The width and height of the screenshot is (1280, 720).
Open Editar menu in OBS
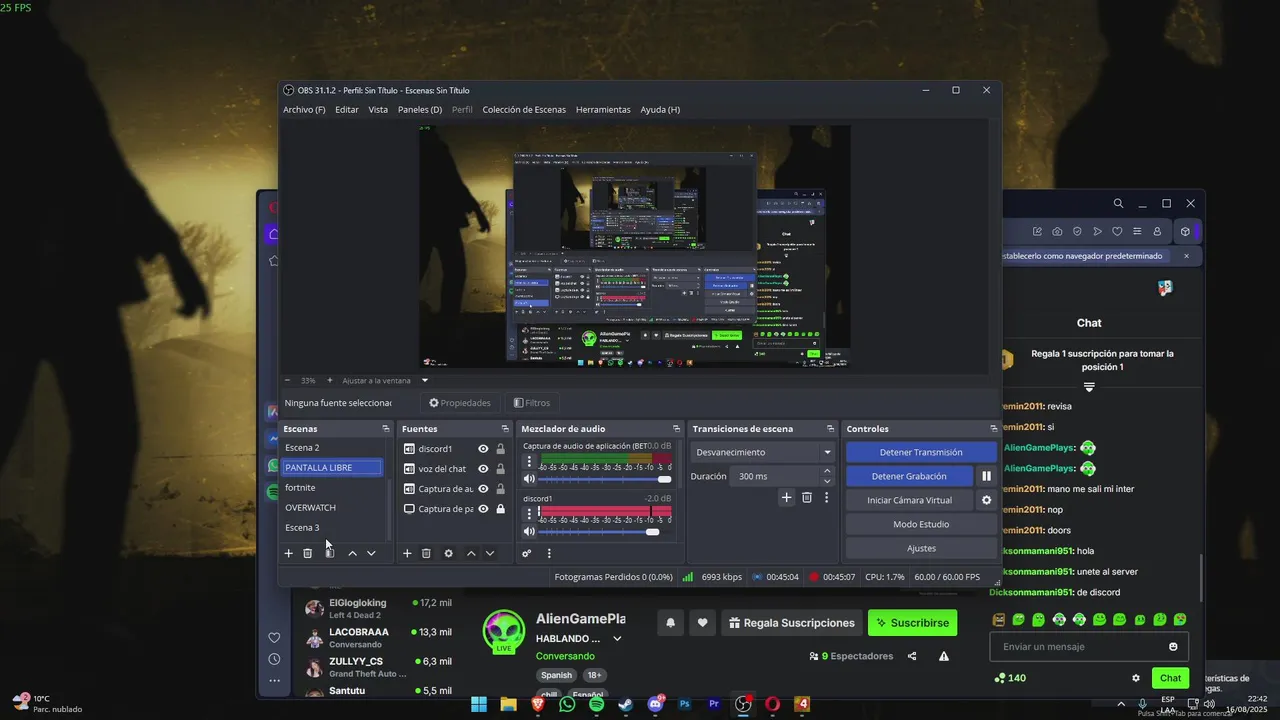point(347,110)
